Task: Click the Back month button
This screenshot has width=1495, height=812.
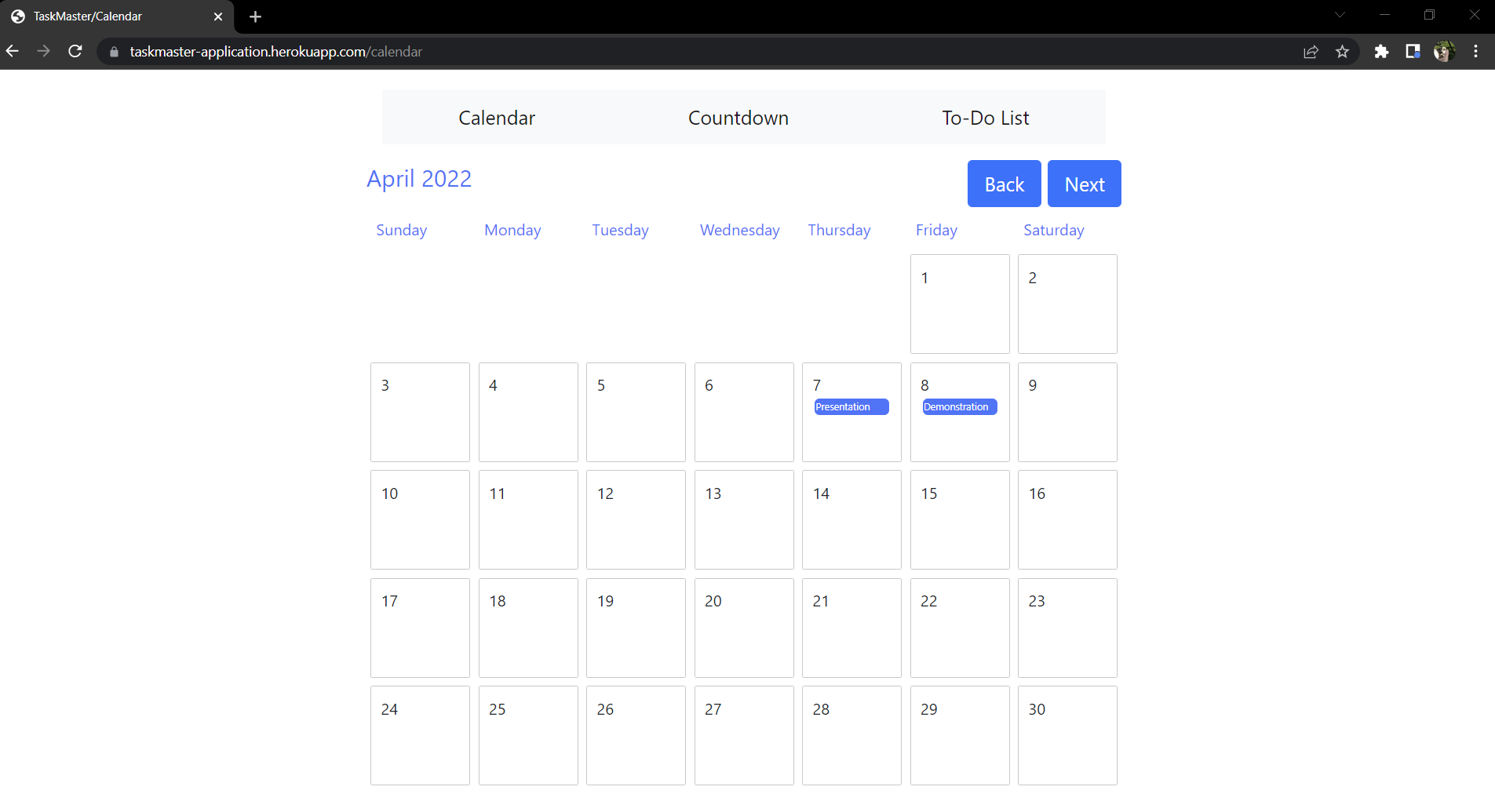Action: [x=1005, y=184]
